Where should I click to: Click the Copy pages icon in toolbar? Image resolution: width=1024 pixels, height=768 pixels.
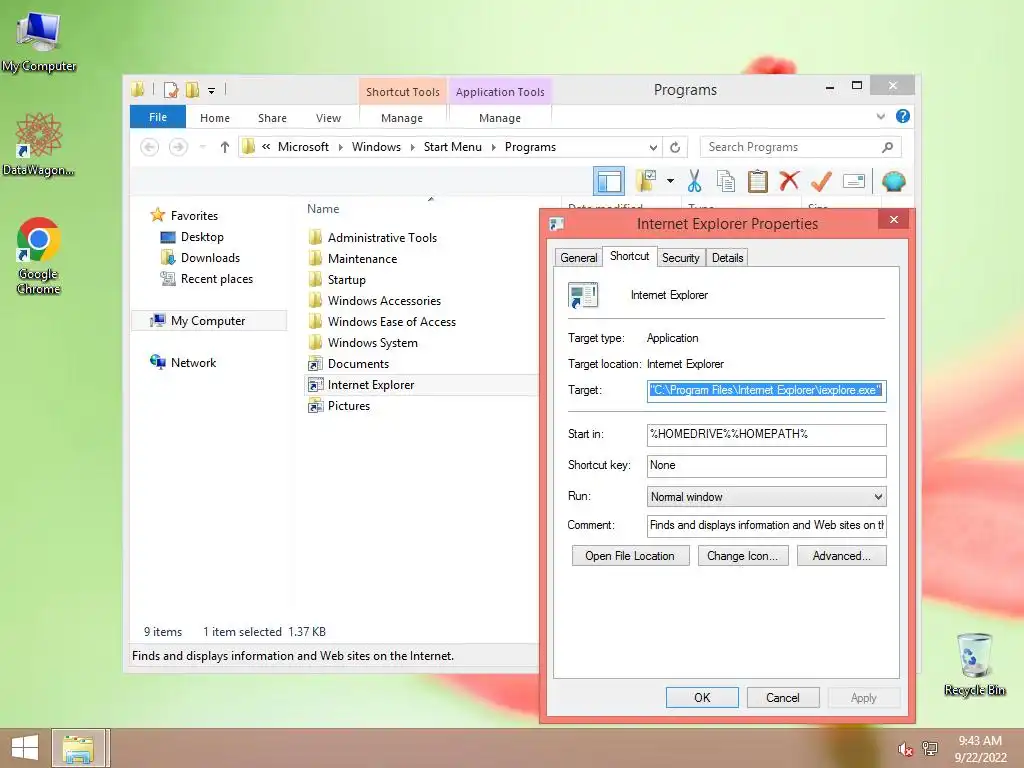tap(726, 181)
